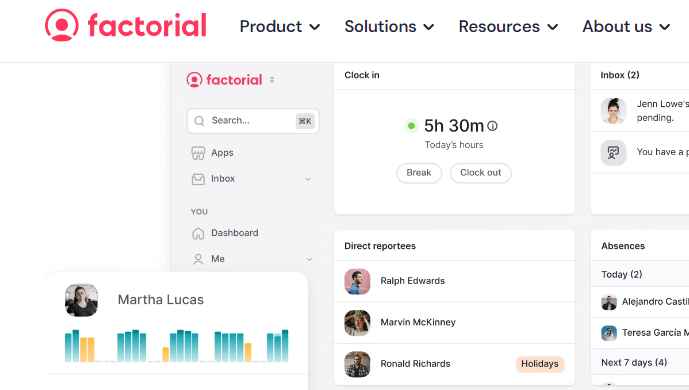
Task: Click the magnifier icon in search box
Action: 199,121
